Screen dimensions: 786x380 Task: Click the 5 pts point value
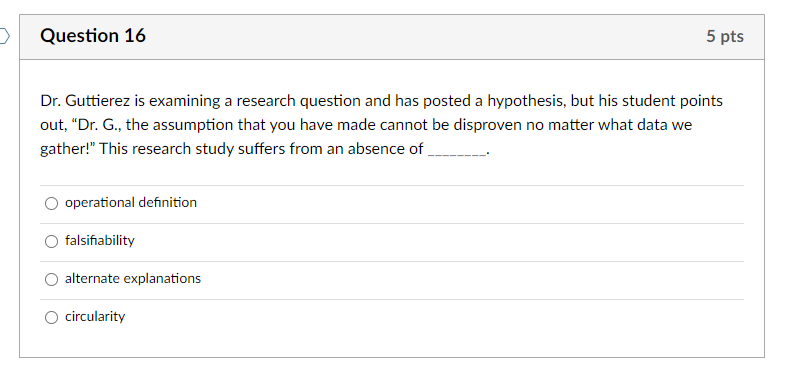coord(725,36)
